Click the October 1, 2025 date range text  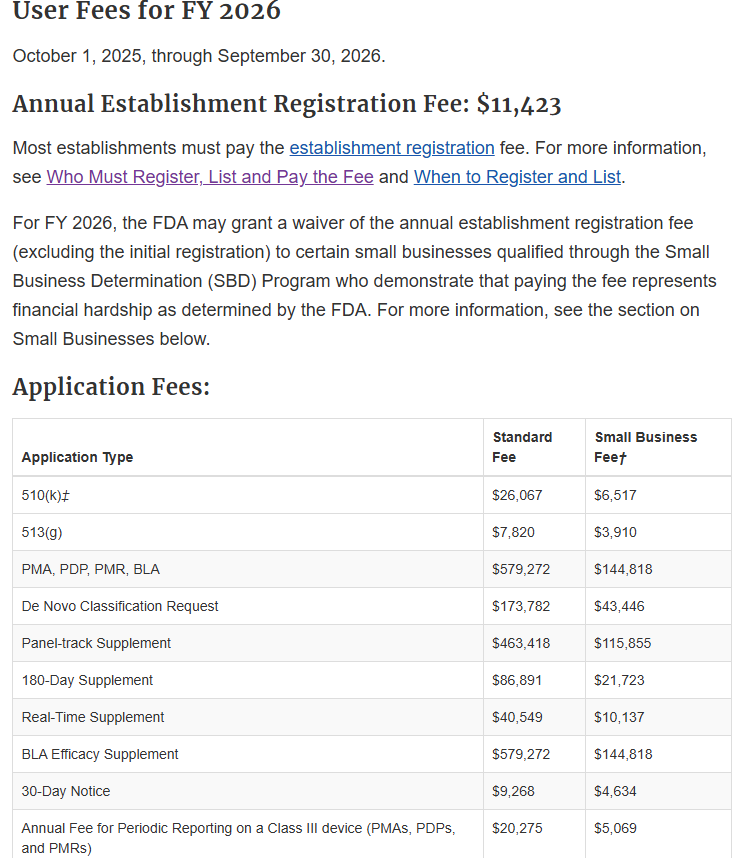click(x=198, y=56)
